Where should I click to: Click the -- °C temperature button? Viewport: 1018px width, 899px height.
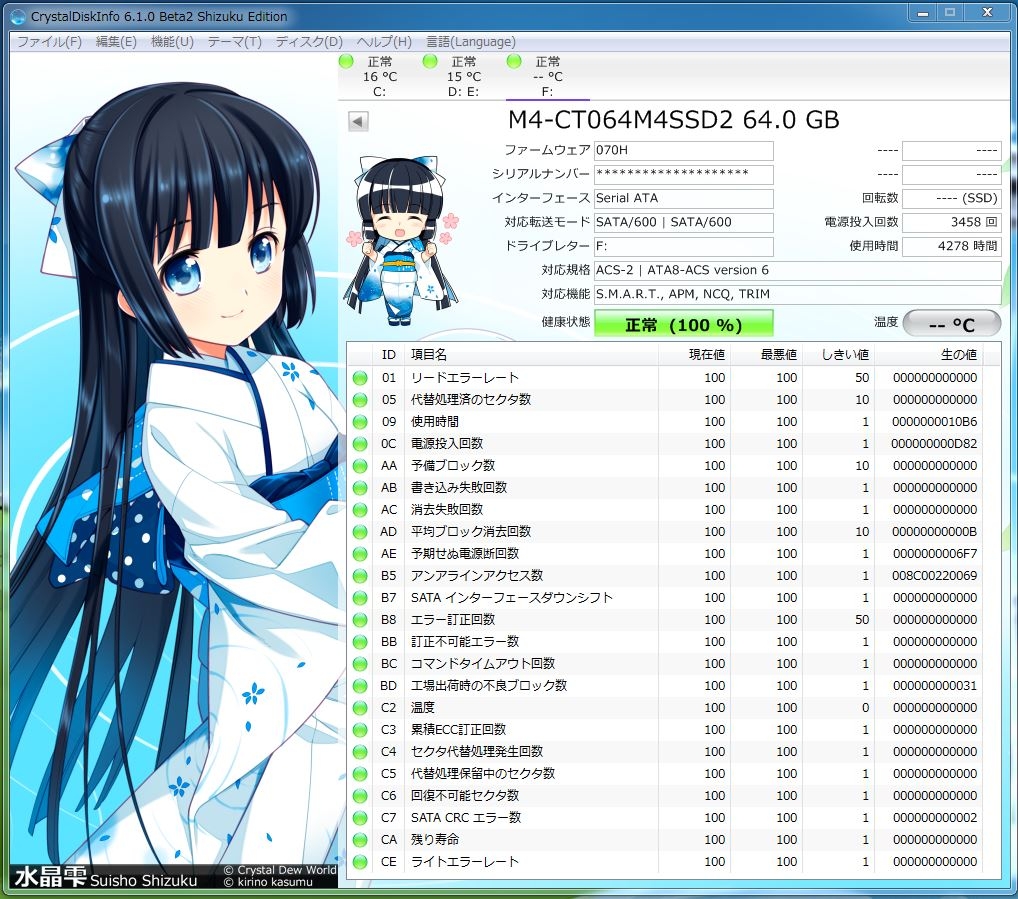952,324
